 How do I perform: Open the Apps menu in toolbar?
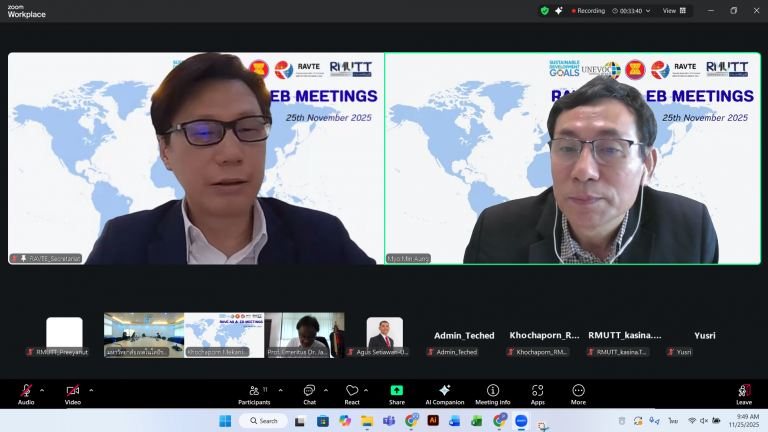(538, 393)
